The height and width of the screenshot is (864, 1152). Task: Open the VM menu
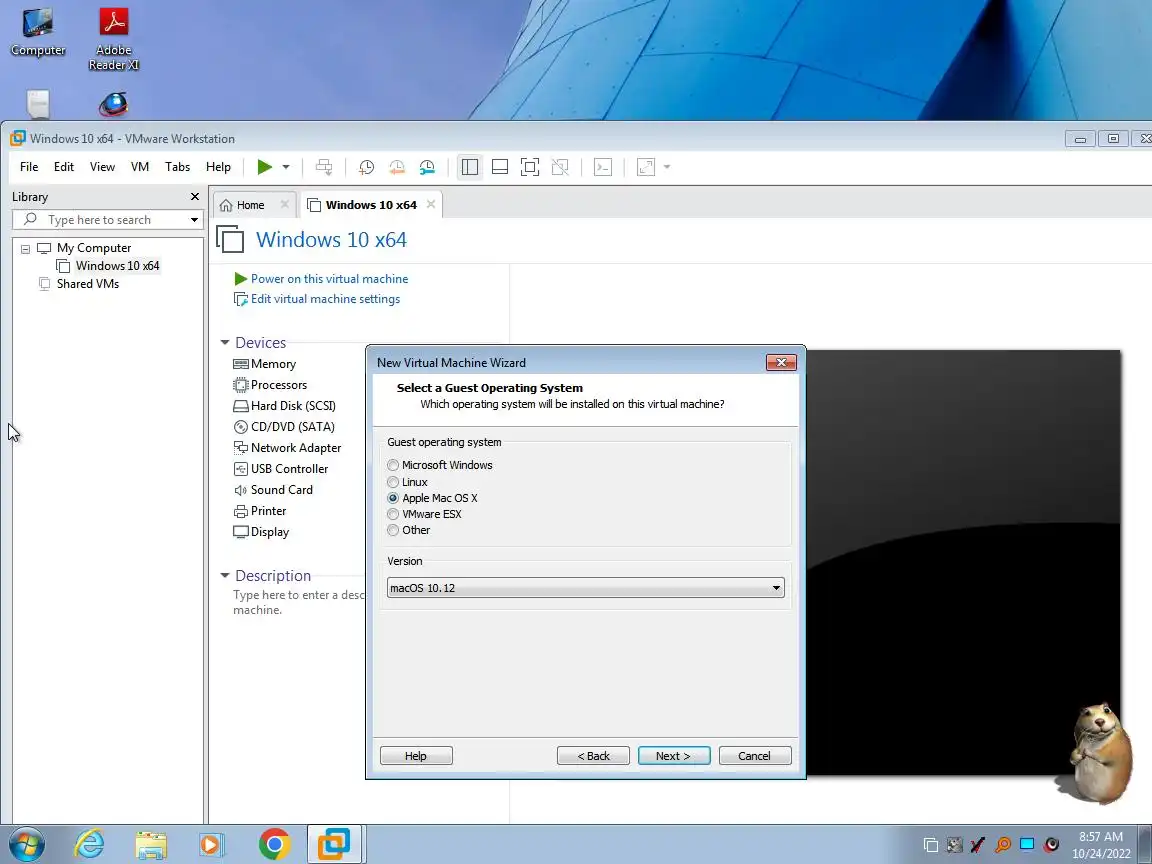pyautogui.click(x=140, y=167)
